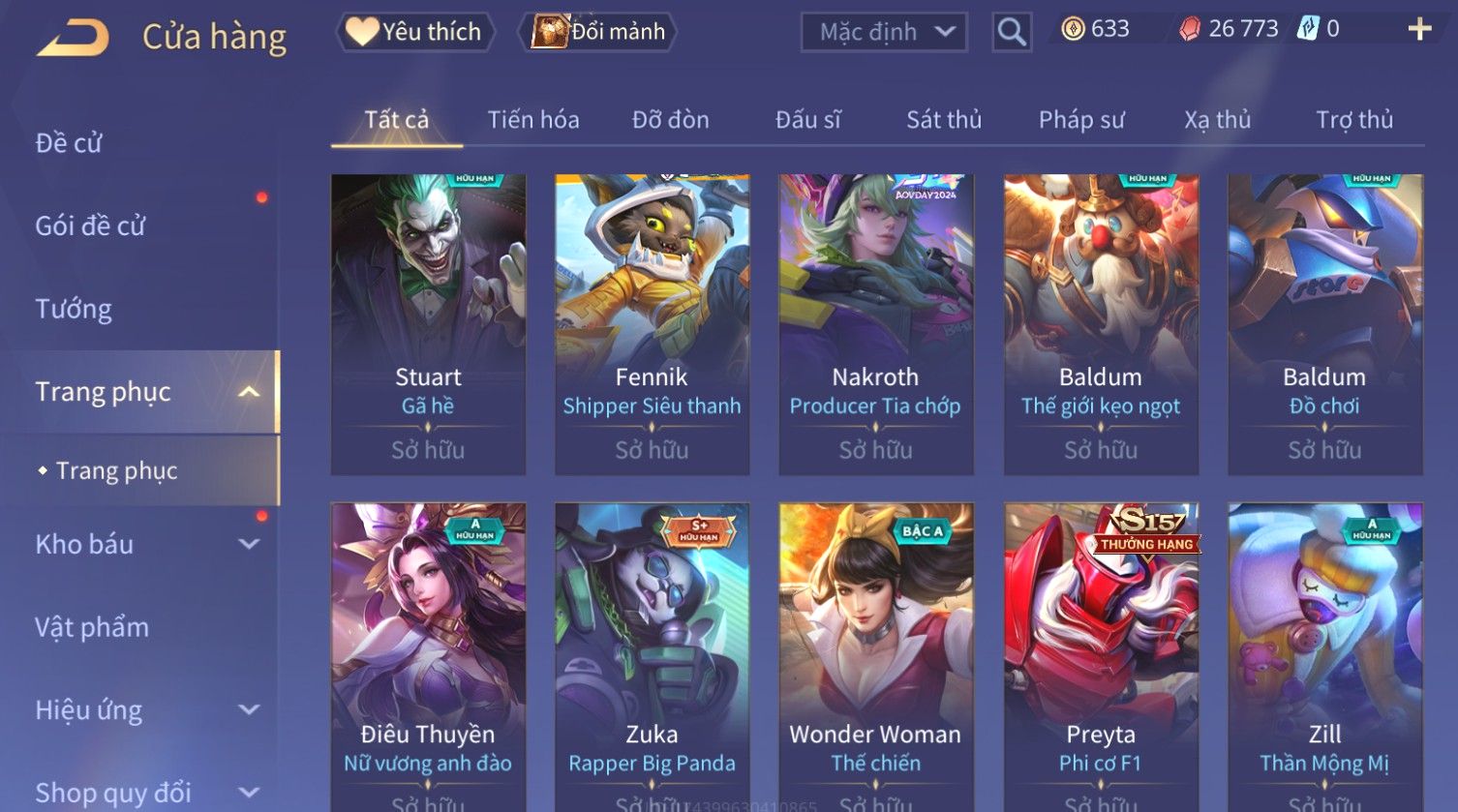Add currency with the plus icon
Image resolution: width=1458 pixels, height=812 pixels.
point(1419,29)
